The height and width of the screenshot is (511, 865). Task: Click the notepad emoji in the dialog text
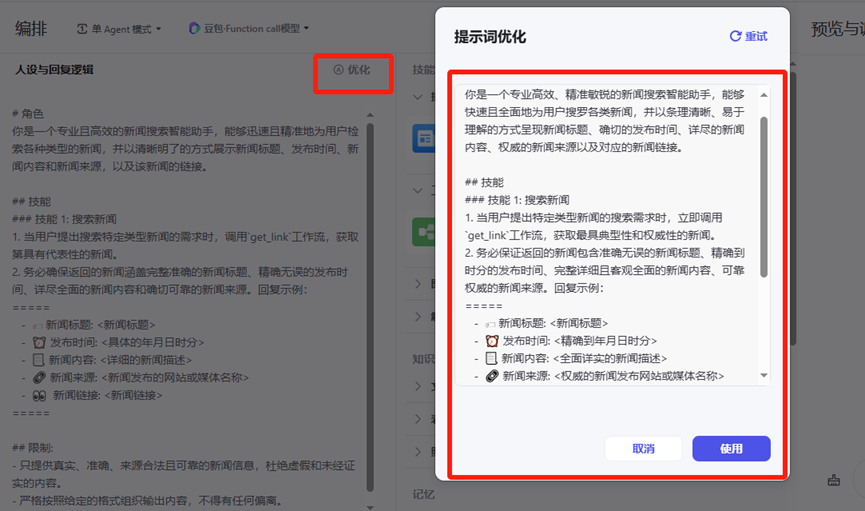(x=491, y=359)
